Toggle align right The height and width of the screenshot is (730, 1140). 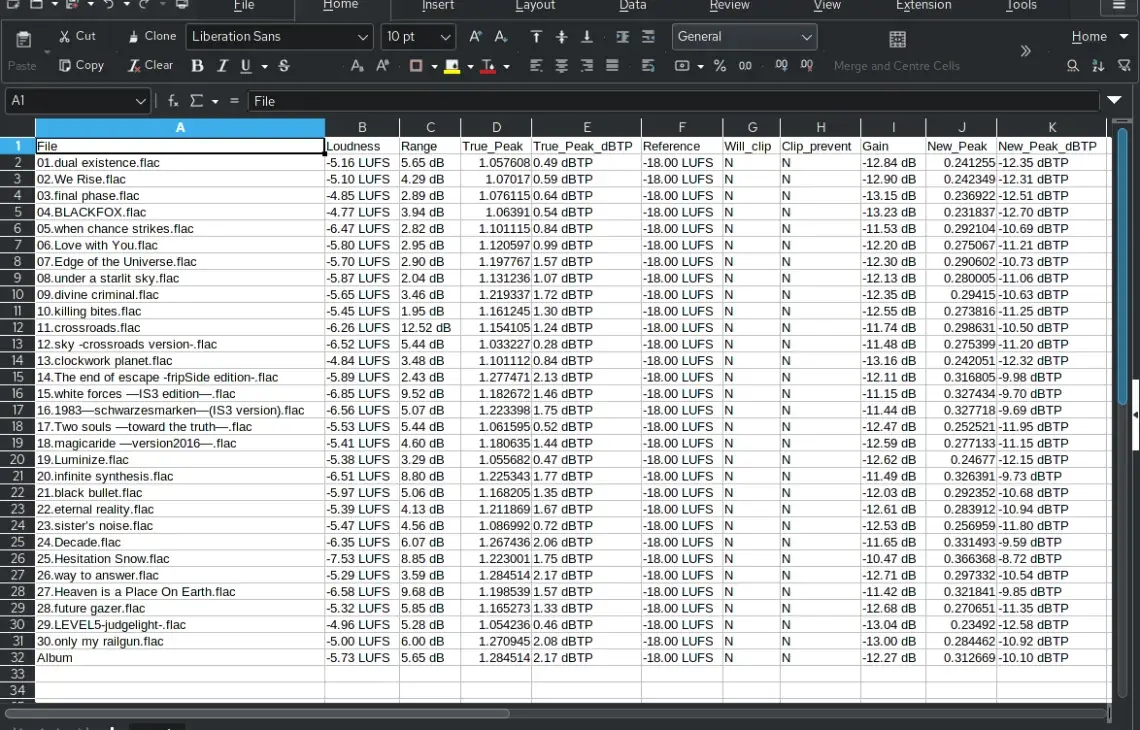coord(587,66)
